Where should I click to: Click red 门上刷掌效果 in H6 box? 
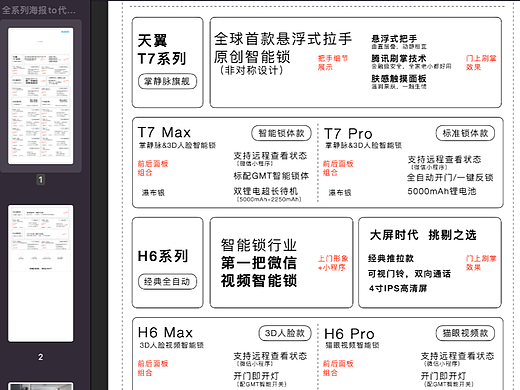point(481,263)
